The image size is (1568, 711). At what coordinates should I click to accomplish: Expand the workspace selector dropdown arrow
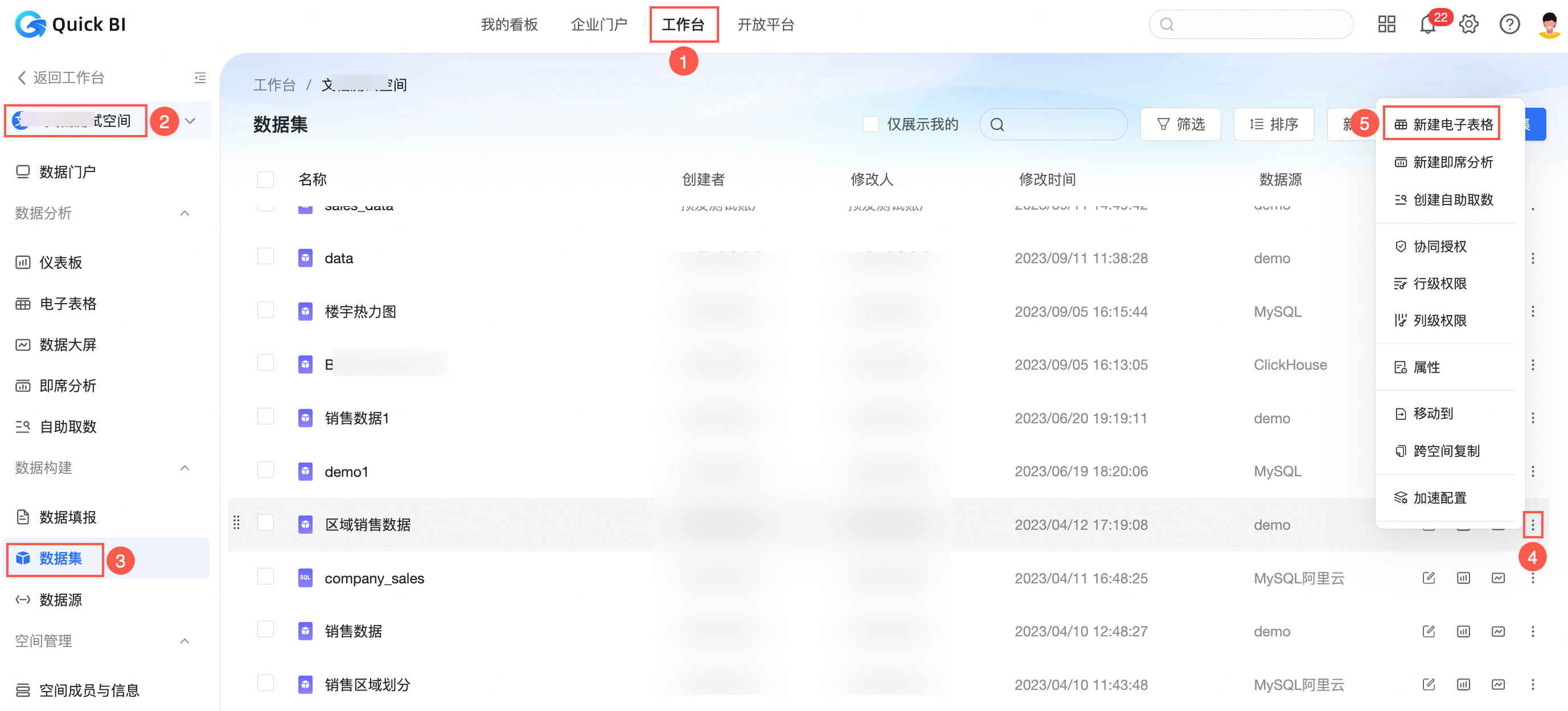tap(190, 121)
